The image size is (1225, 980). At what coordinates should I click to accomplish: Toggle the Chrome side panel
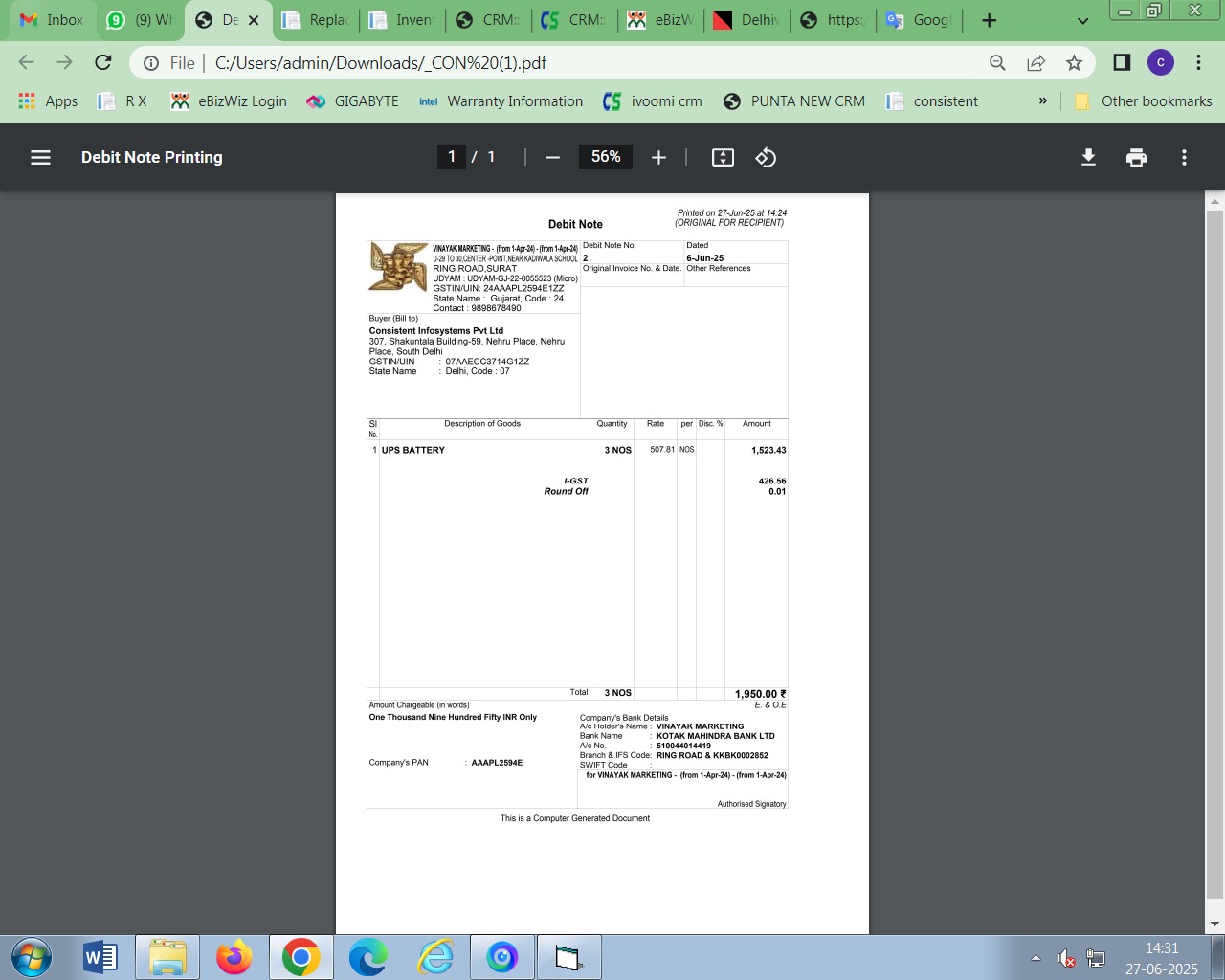pos(1122,63)
